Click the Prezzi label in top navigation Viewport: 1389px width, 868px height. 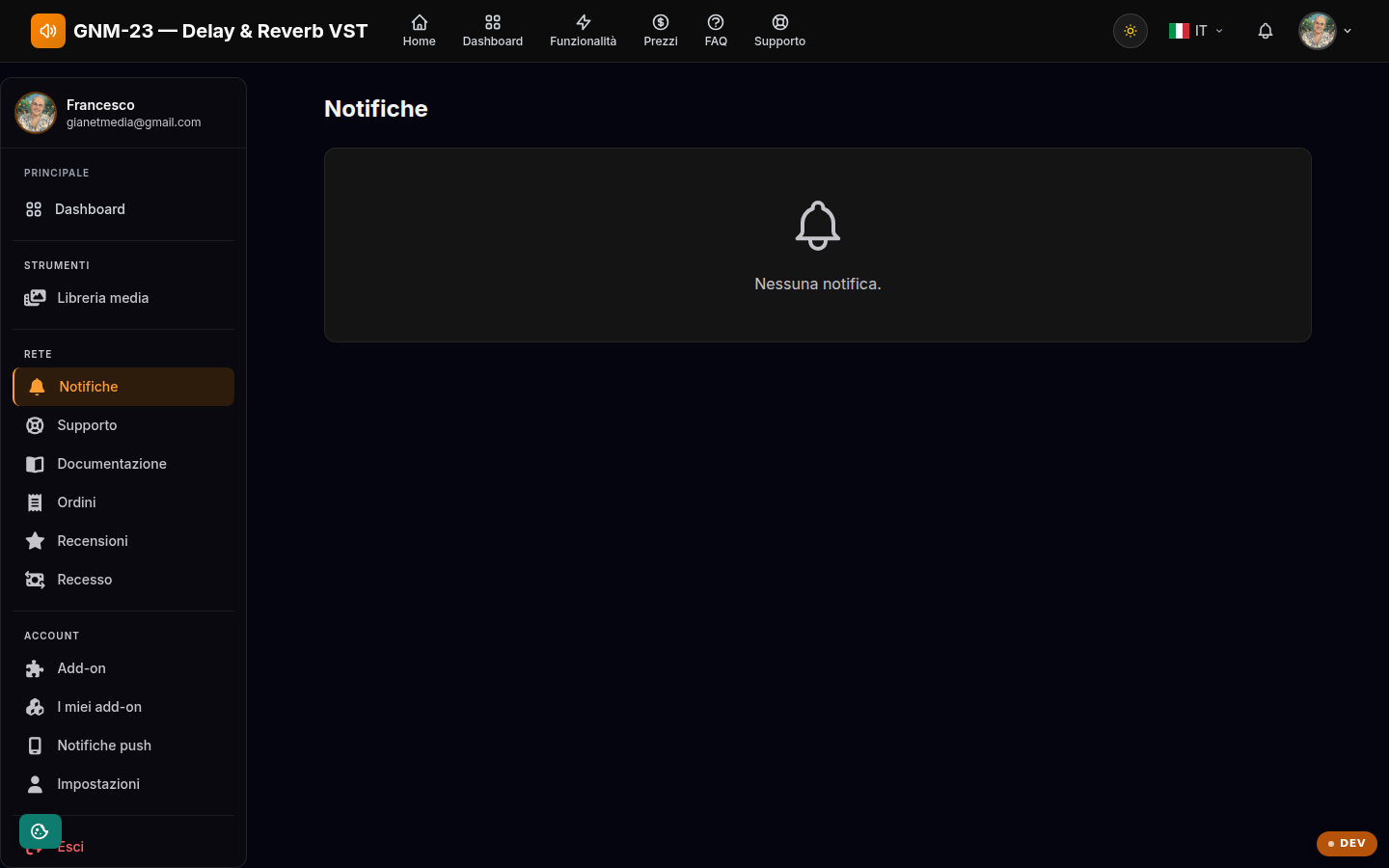pyautogui.click(x=661, y=41)
